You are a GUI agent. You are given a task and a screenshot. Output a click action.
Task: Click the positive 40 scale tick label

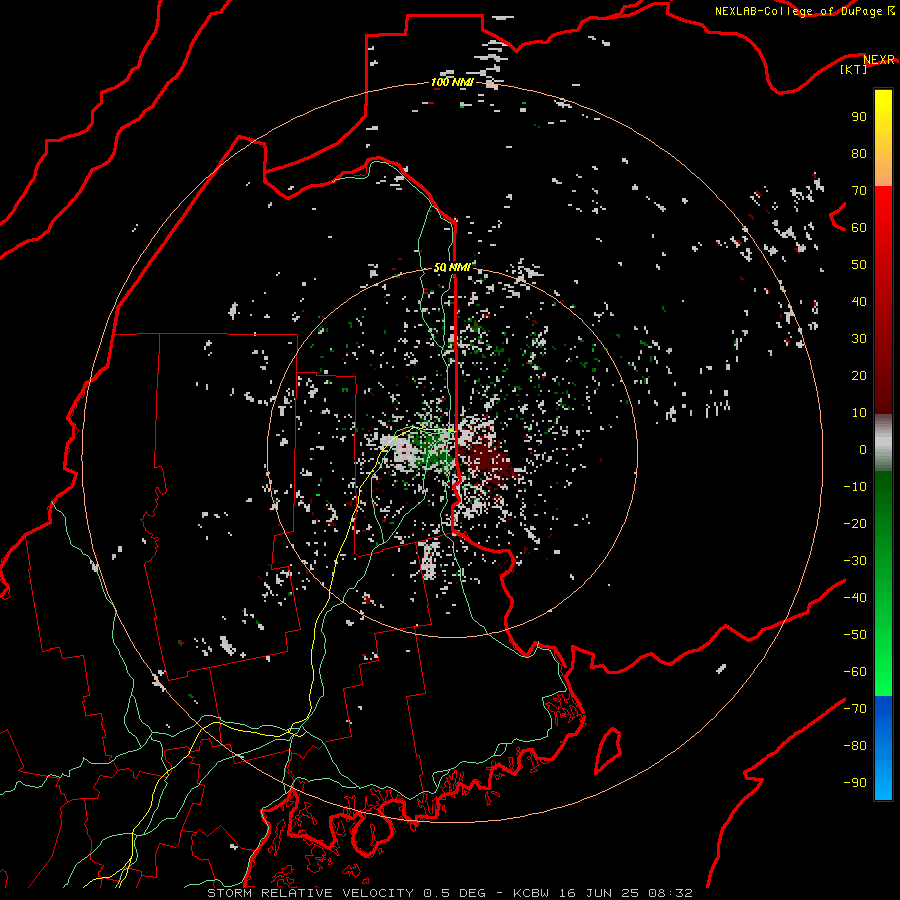(859, 301)
